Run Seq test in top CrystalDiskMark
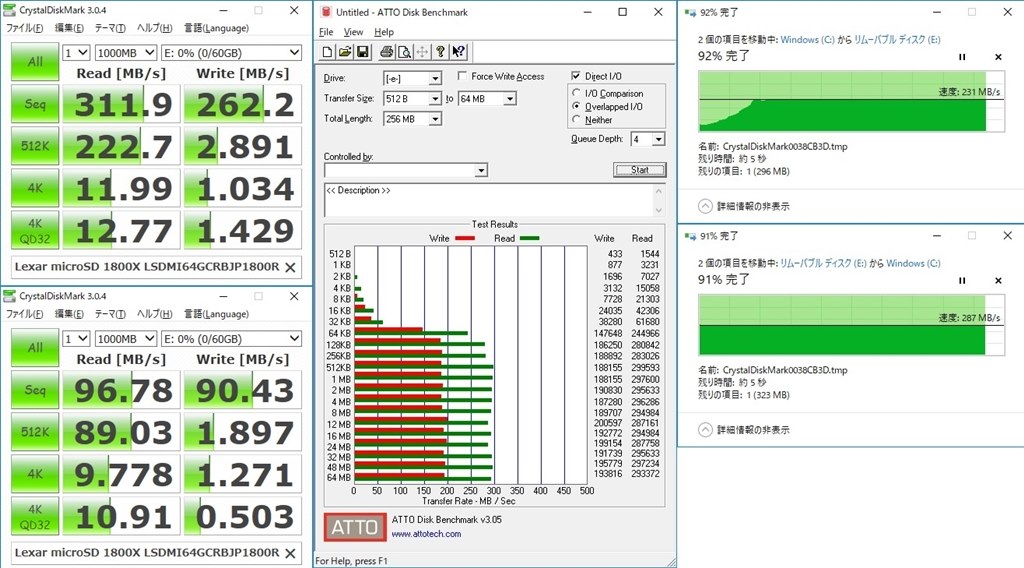Image resolution: width=1024 pixels, height=568 pixels. (35, 104)
